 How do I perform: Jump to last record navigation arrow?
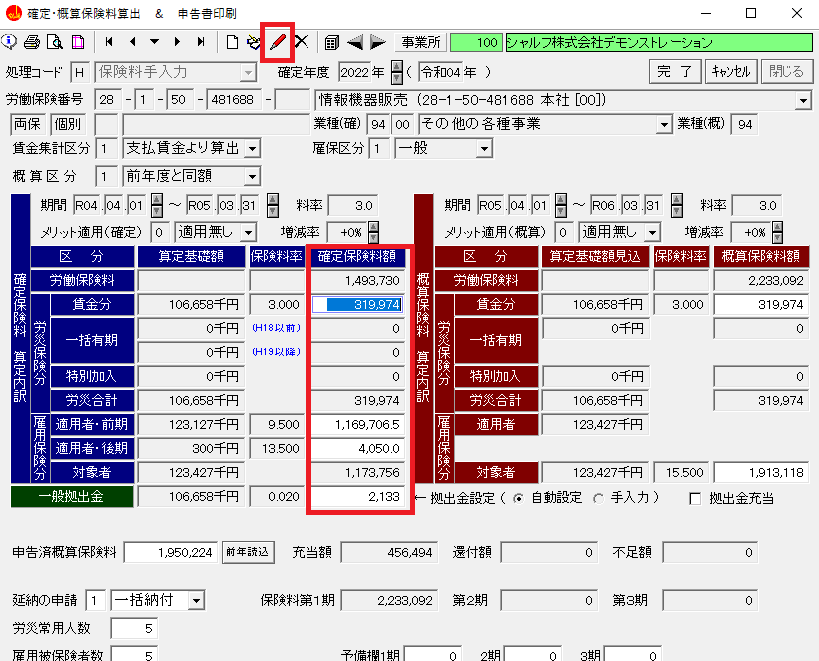[x=201, y=42]
